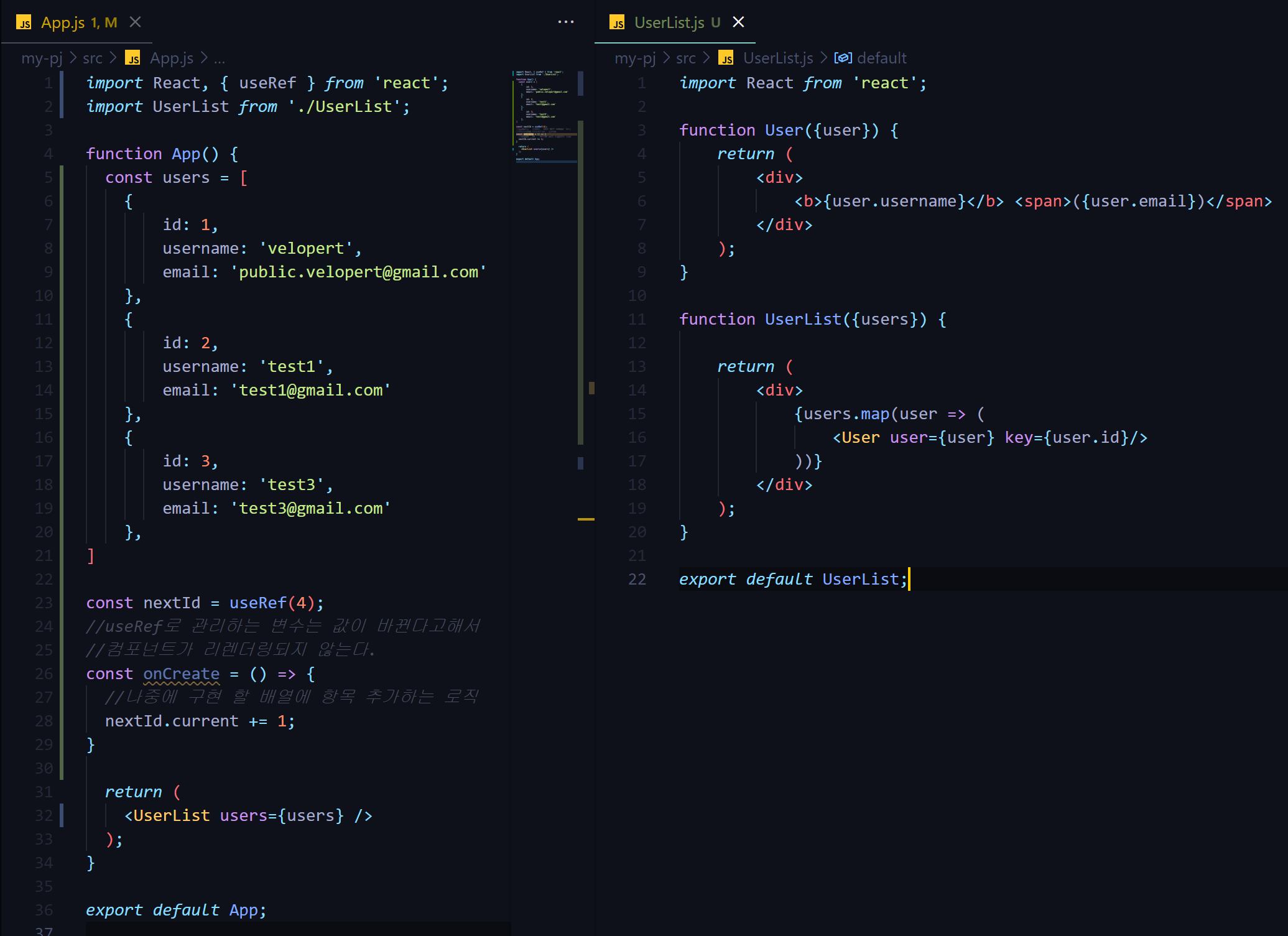Viewport: 1288px width, 936px height.
Task: Click the default symbol icon in breadcrumb
Action: click(843, 58)
